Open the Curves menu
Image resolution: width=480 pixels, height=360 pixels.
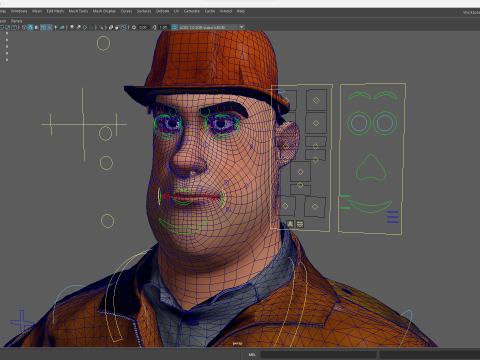126,11
